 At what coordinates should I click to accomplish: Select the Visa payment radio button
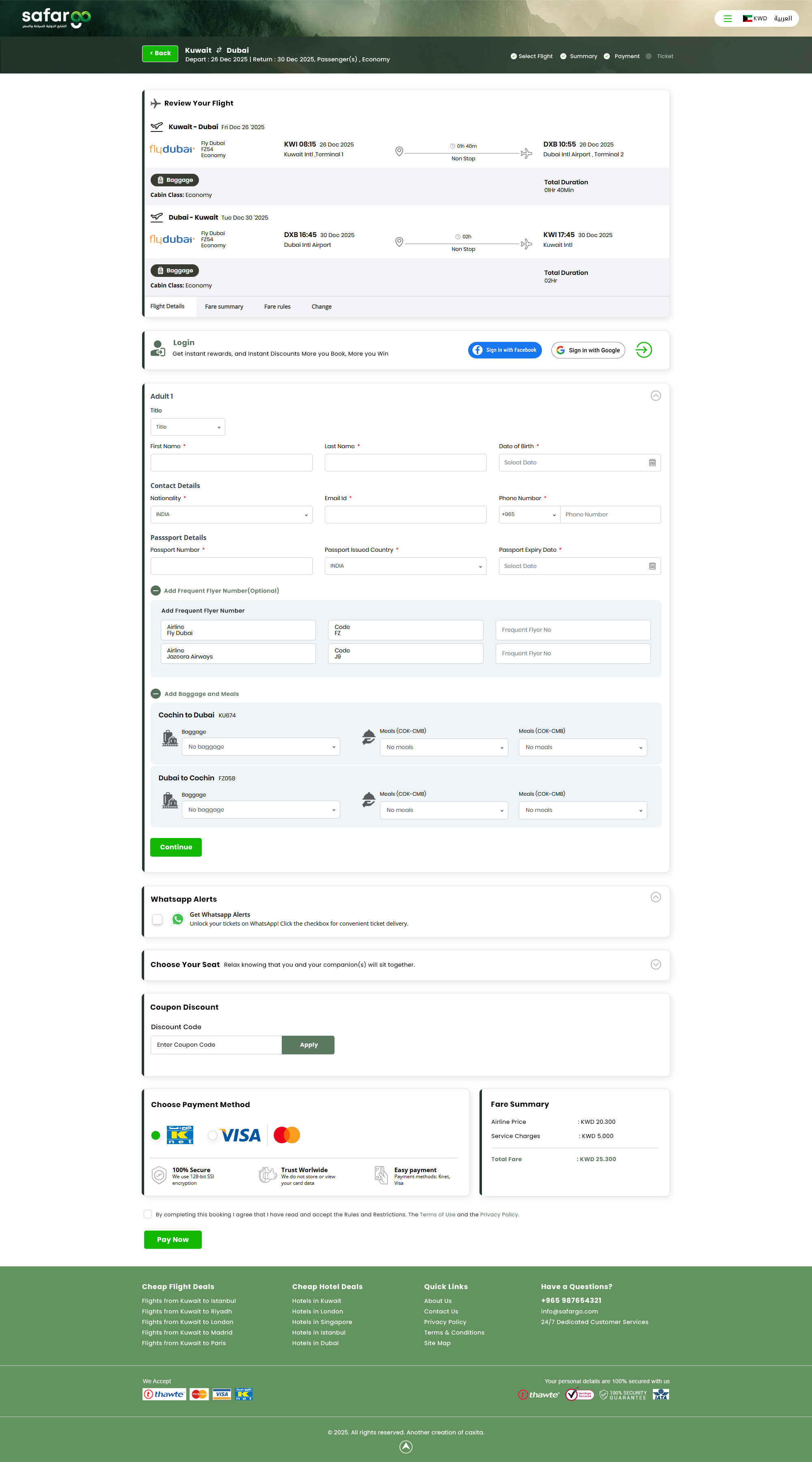point(212,1135)
